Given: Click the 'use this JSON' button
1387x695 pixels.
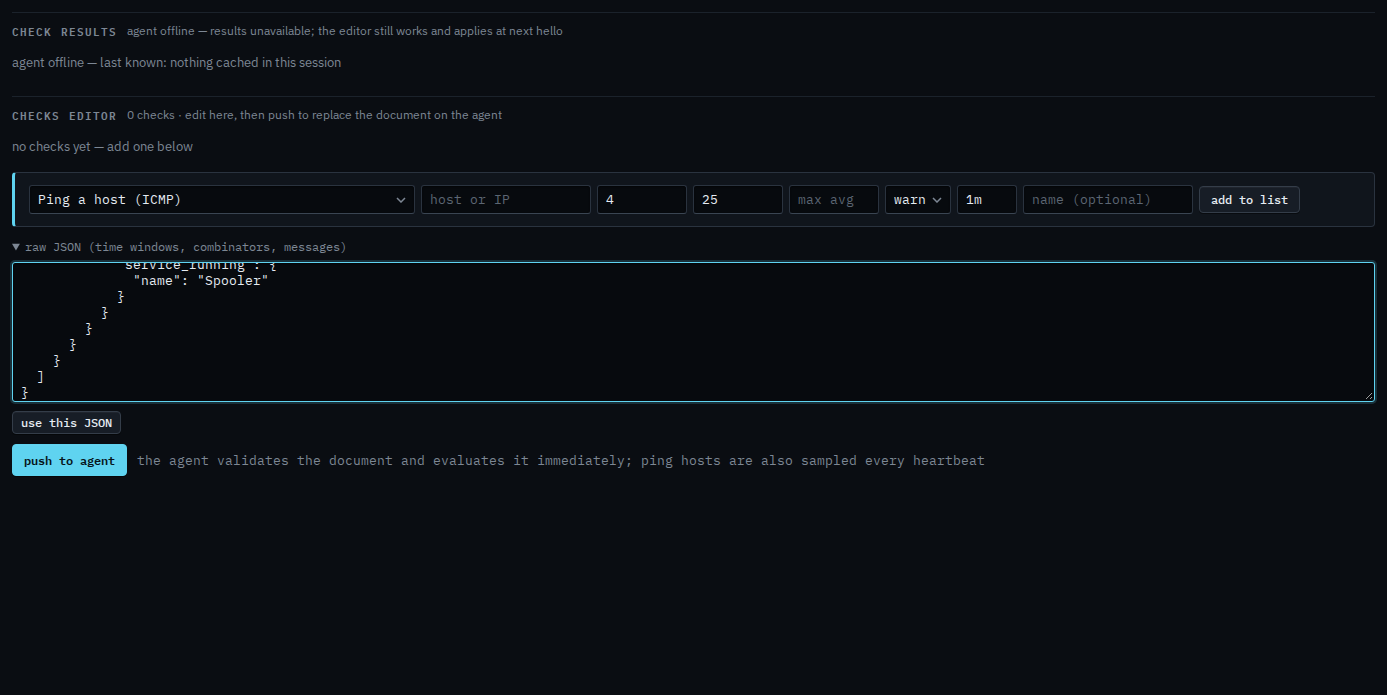Looking at the screenshot, I should click(66, 422).
